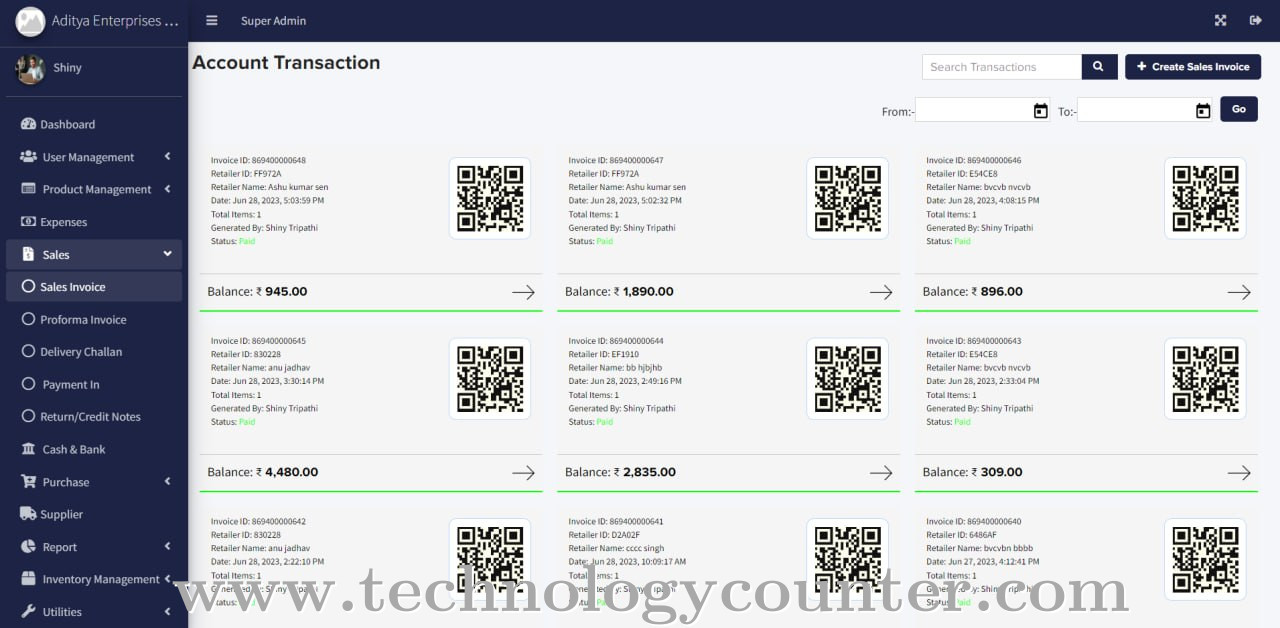Open the Delivery Challan page
Screen dimensions: 1280x628
click(94, 352)
